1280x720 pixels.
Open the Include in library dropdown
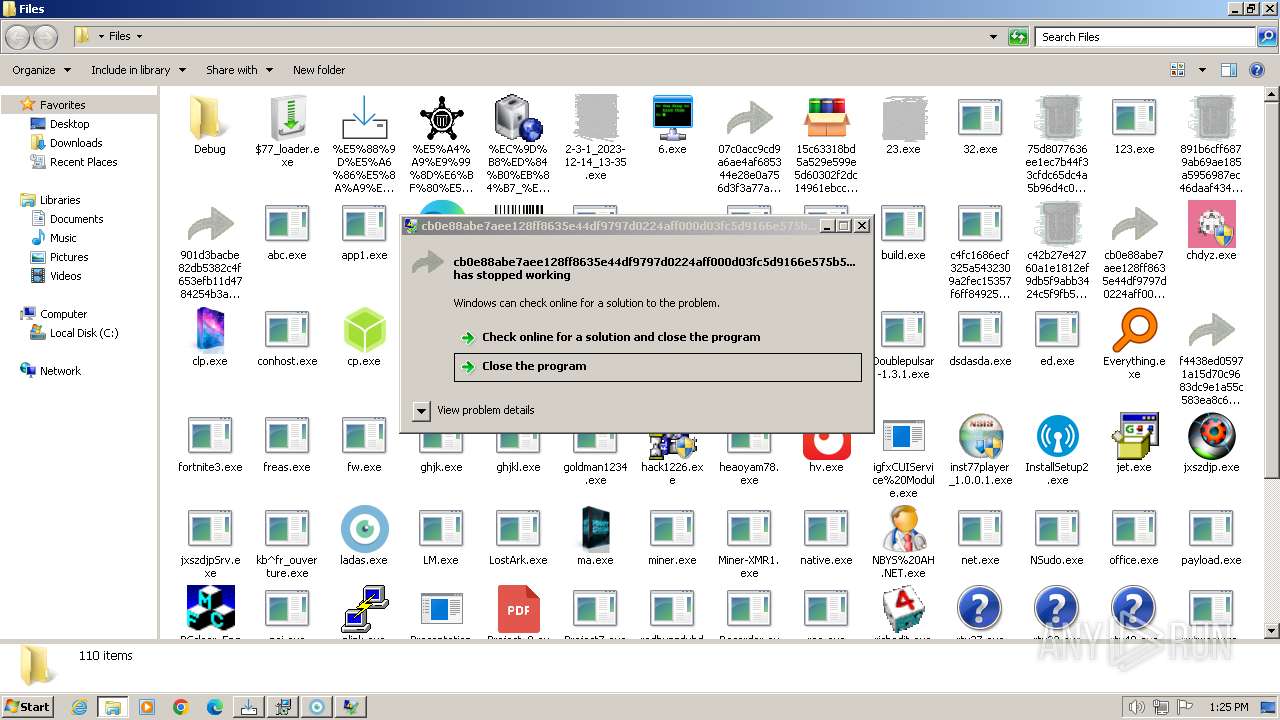click(138, 70)
